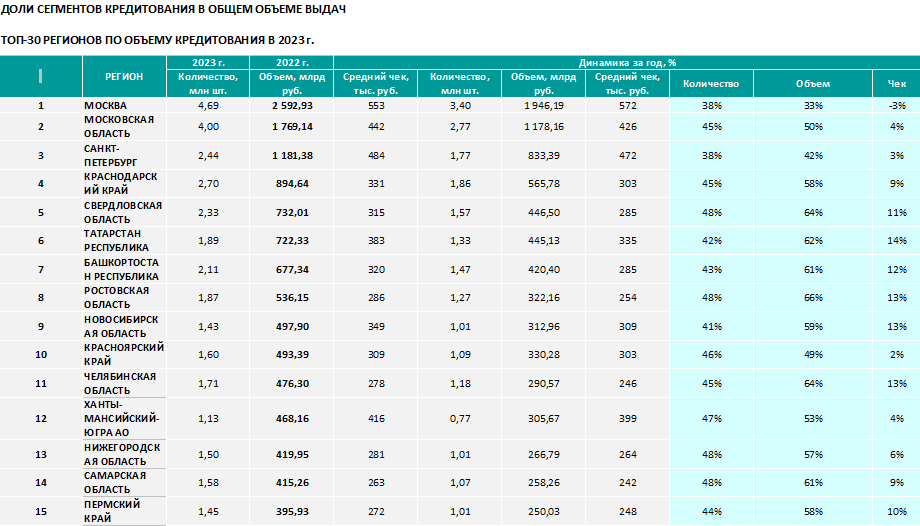
Task: Click the 'МОСКВА' region cell
Action: 124,106
